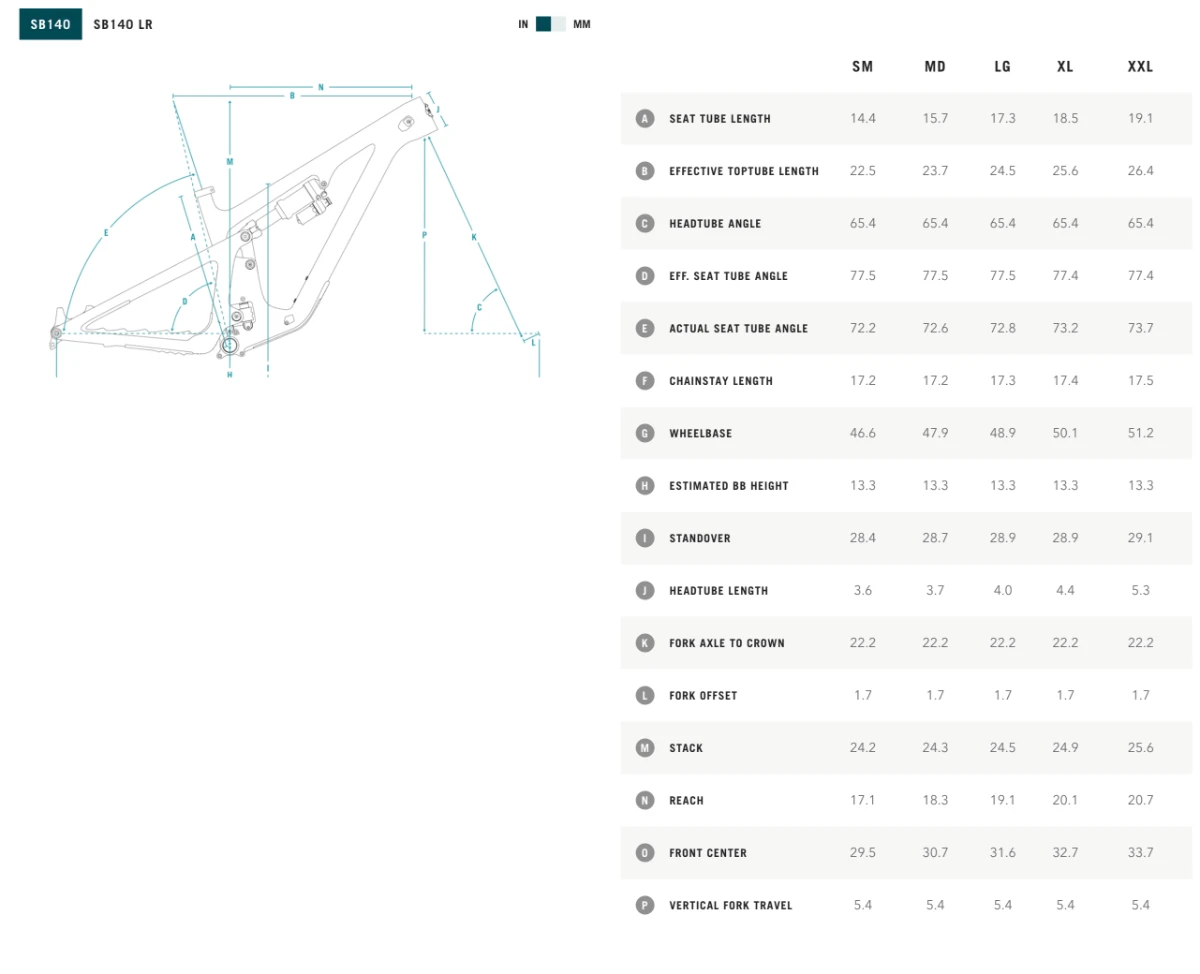This screenshot has height=974, width=1200.
Task: Toggle the IN/MM unit switch
Action: tap(551, 24)
